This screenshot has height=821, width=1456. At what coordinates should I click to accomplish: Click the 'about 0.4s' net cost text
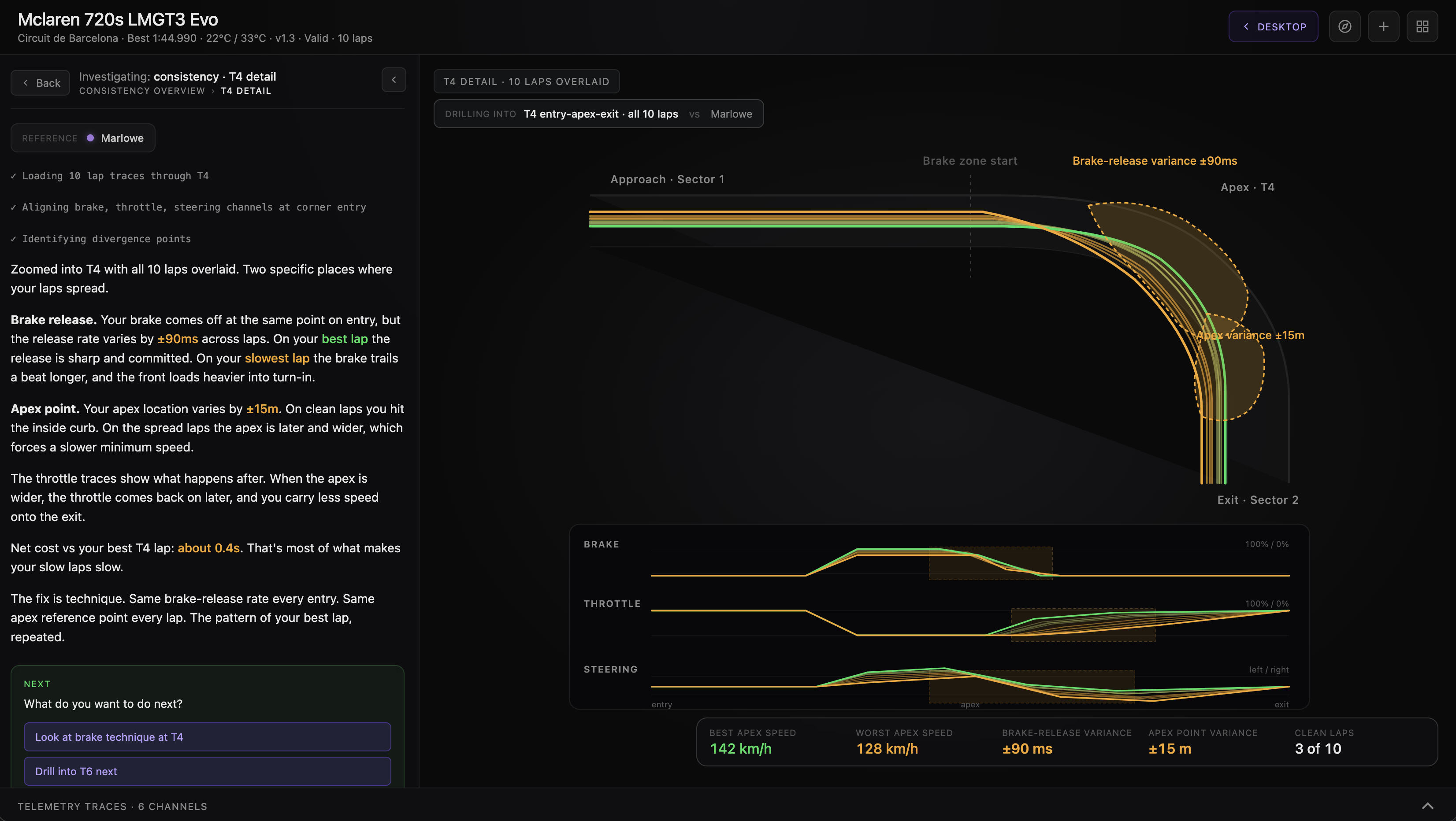pos(208,548)
